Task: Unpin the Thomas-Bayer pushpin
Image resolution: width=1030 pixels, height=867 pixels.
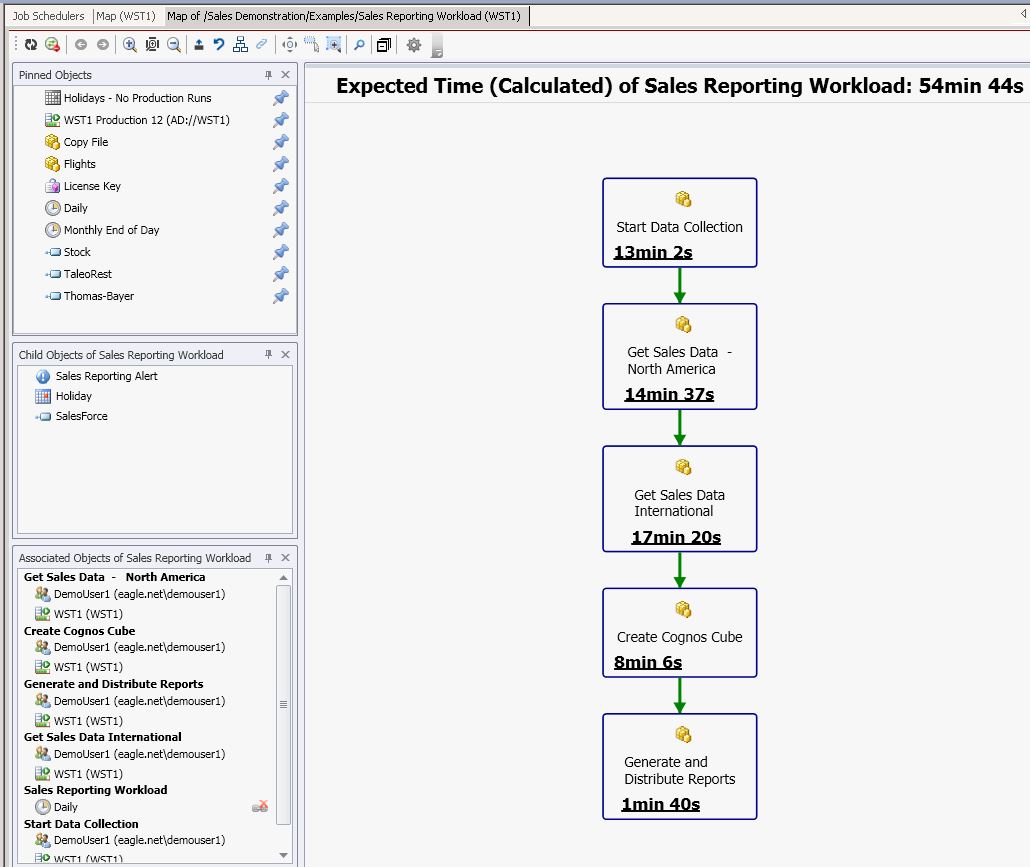Action: tap(281, 296)
